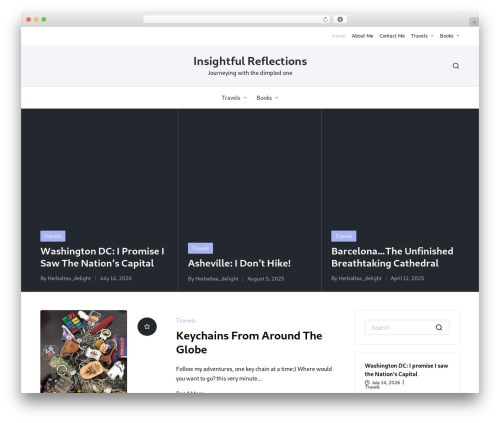Open Washington DC featured post title

pos(102,257)
